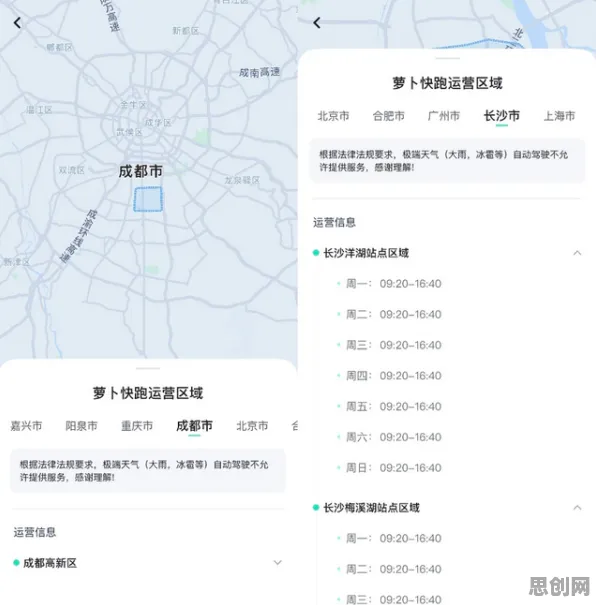This screenshot has width=596, height=605.
Task: Expand the 成都高新区 chevron
Action: point(277,563)
